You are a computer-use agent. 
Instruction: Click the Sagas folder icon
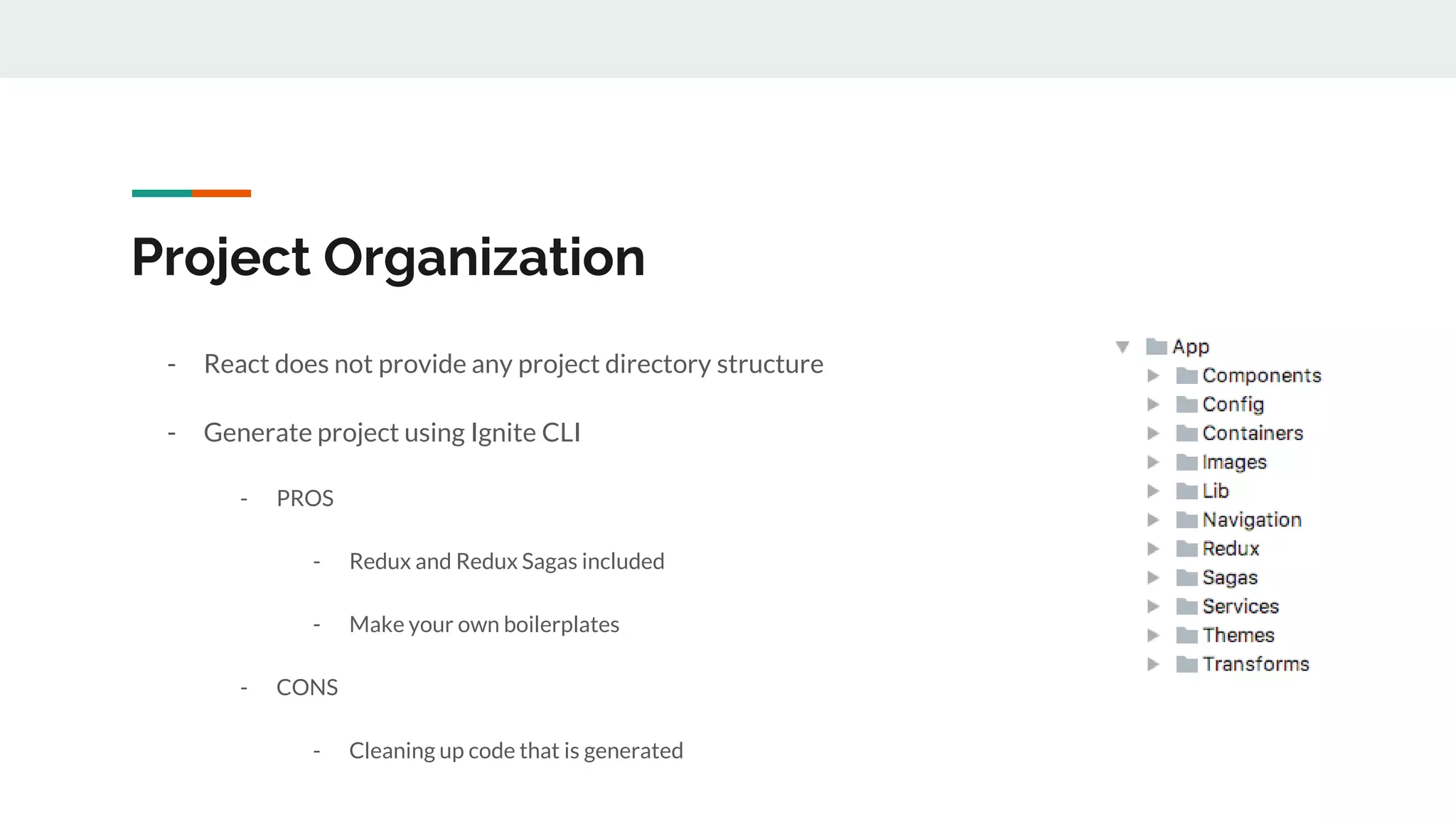coord(1187,577)
